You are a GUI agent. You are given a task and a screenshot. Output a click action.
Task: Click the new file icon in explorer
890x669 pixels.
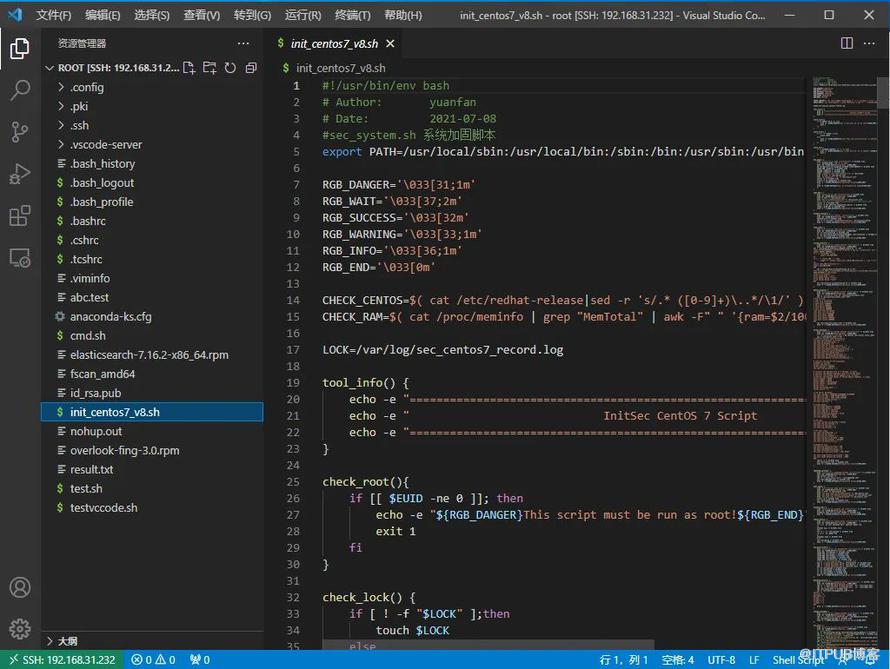pyautogui.click(x=190, y=68)
